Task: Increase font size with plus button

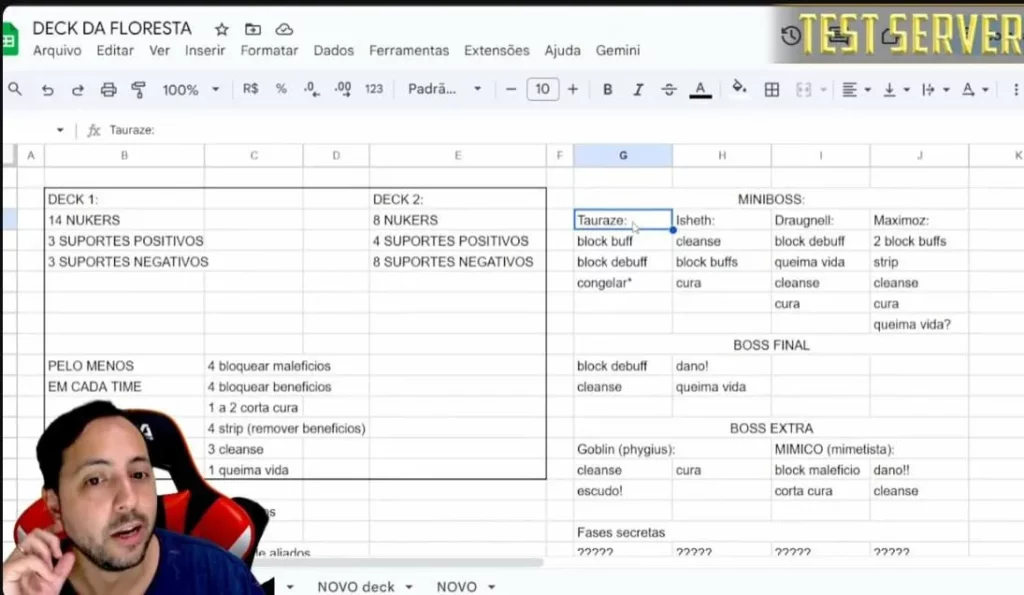Action: click(573, 89)
